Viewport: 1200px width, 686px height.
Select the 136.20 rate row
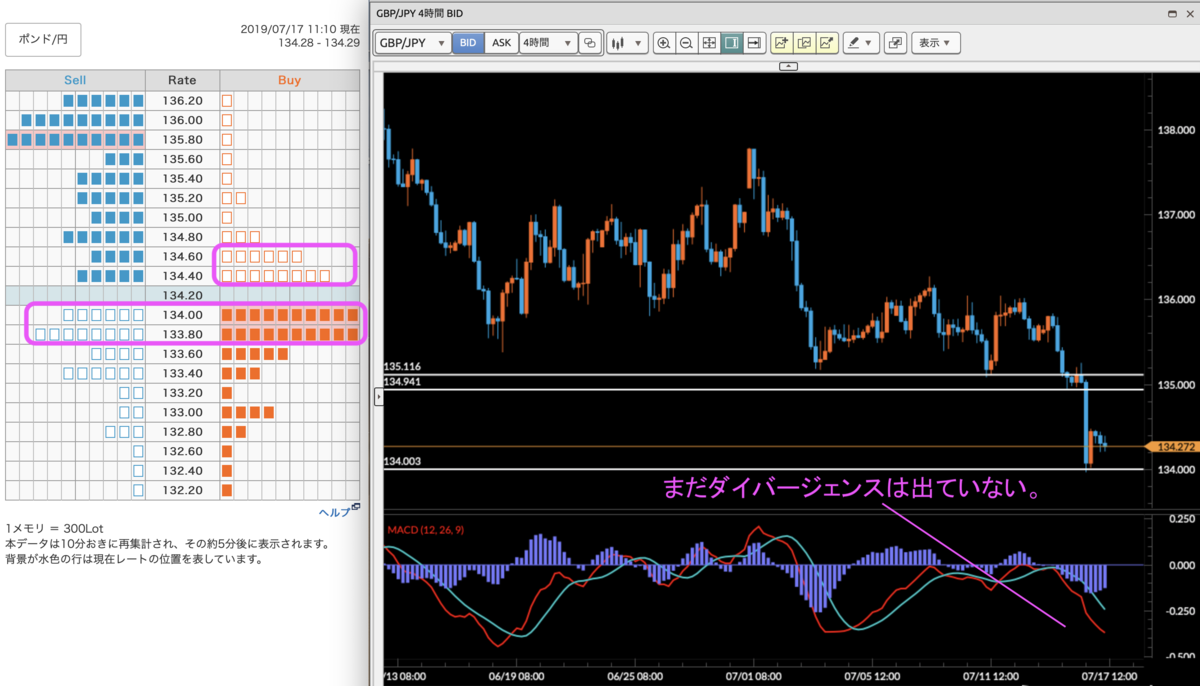pyautogui.click(x=182, y=101)
